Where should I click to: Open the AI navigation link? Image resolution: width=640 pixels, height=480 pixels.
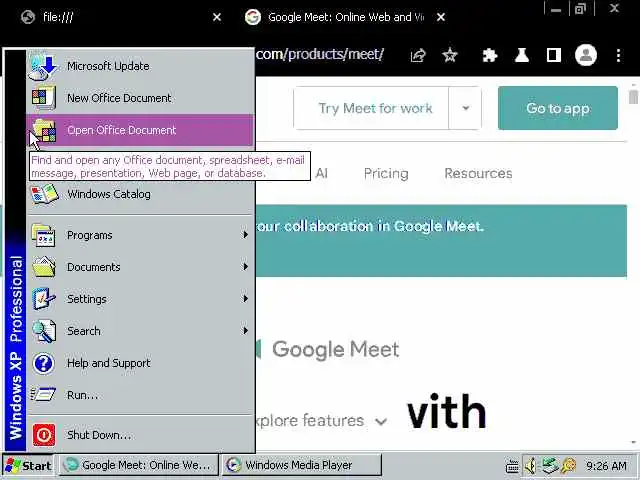322,173
